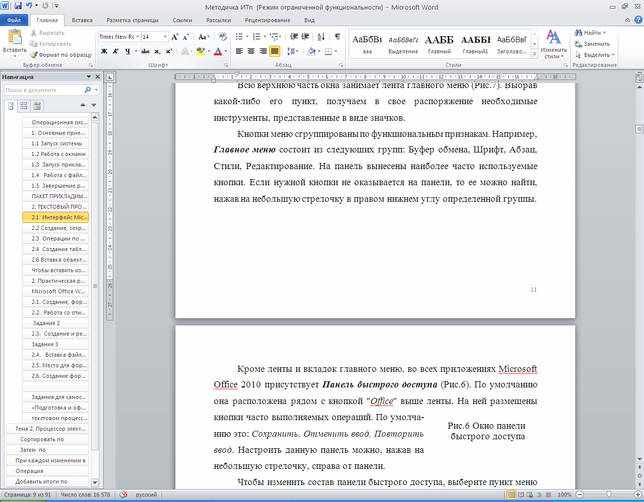
Task: Toggle superscript formatting
Action: [x=169, y=52]
